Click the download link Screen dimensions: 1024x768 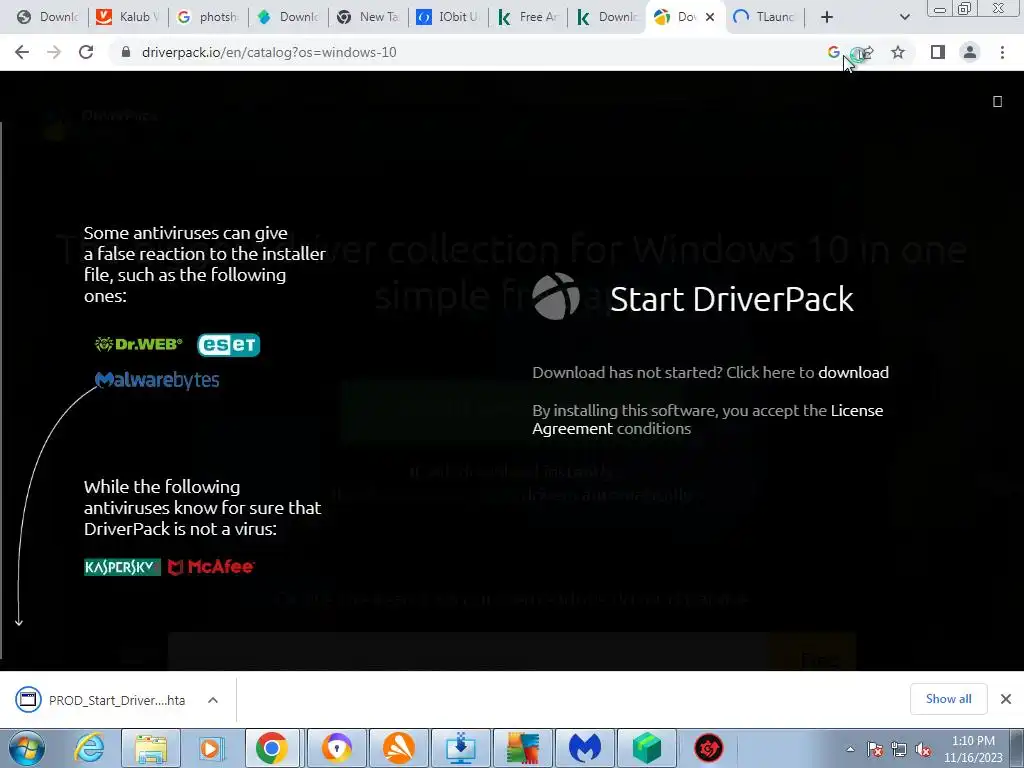[853, 372]
